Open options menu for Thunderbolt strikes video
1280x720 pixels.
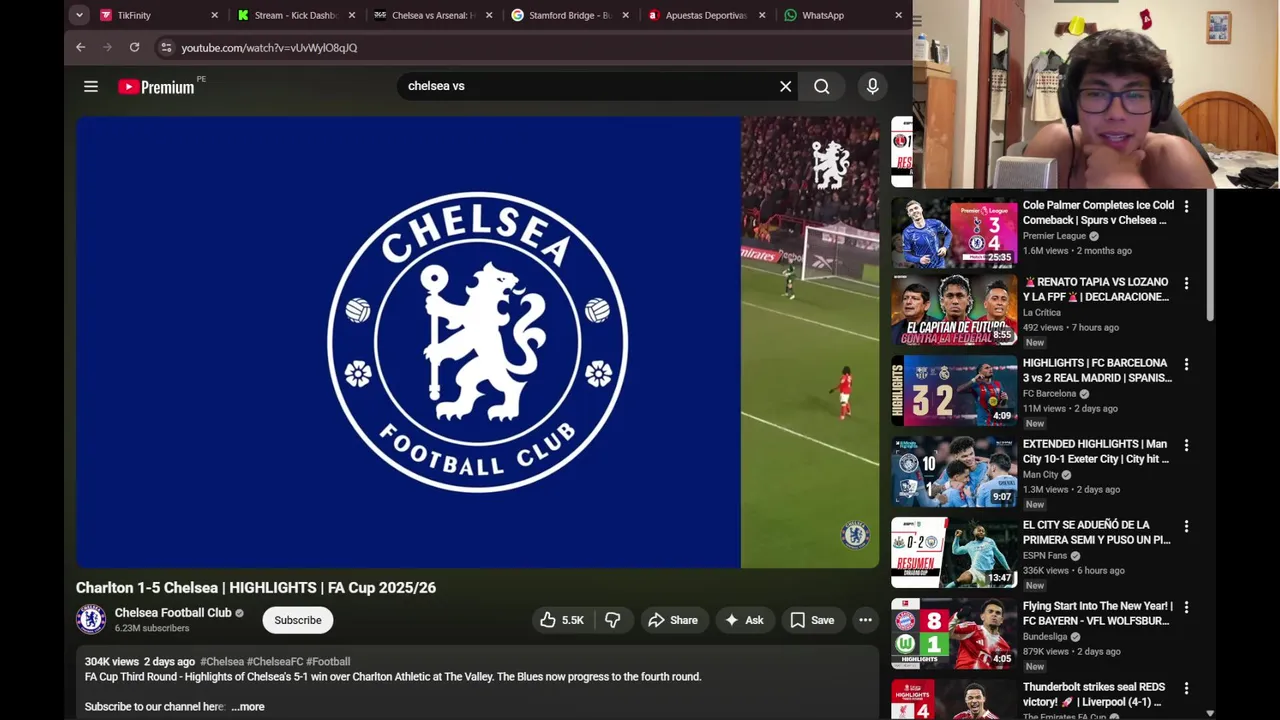point(1187,689)
